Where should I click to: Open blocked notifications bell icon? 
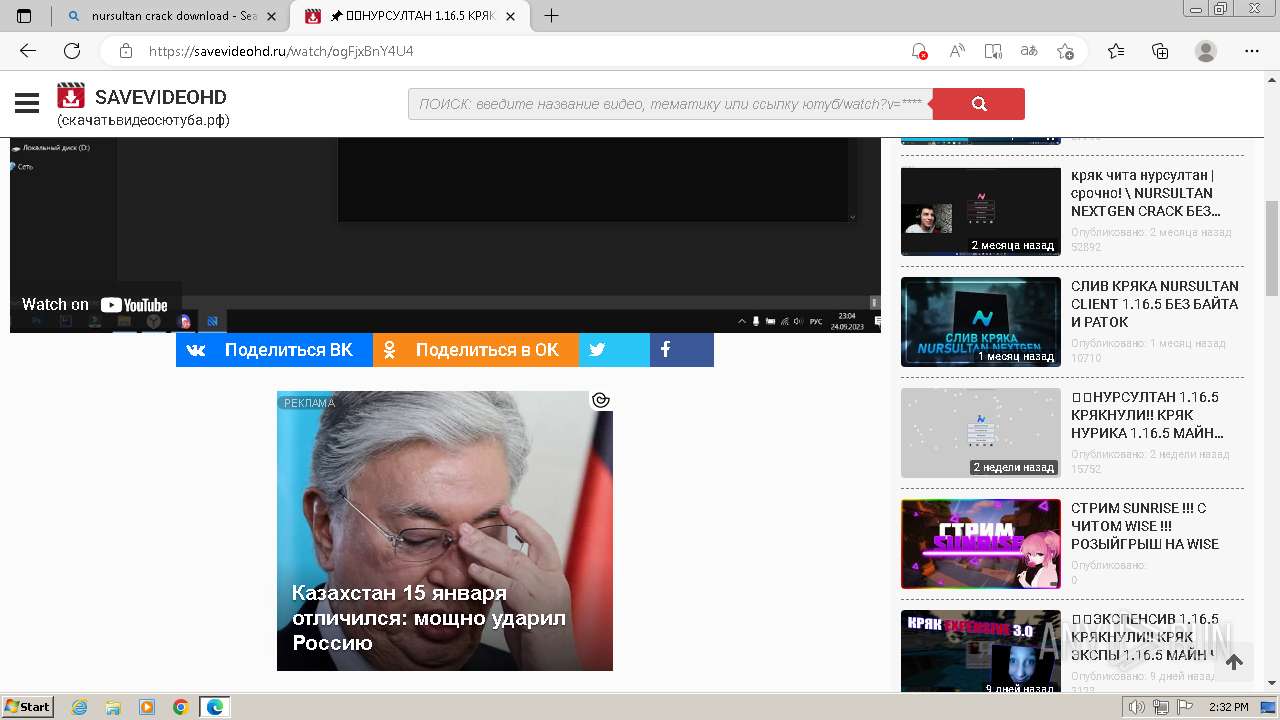click(919, 51)
